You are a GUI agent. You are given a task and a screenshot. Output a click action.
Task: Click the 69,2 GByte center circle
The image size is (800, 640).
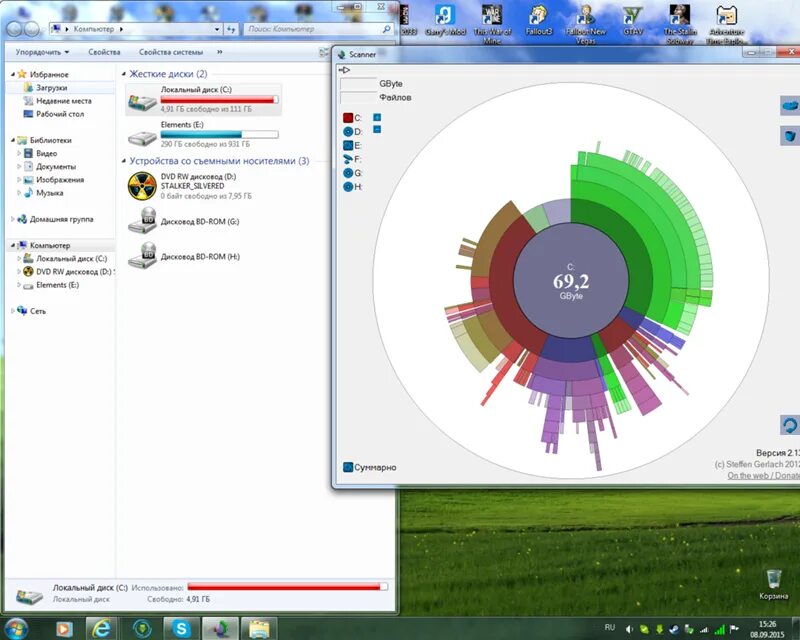571,281
